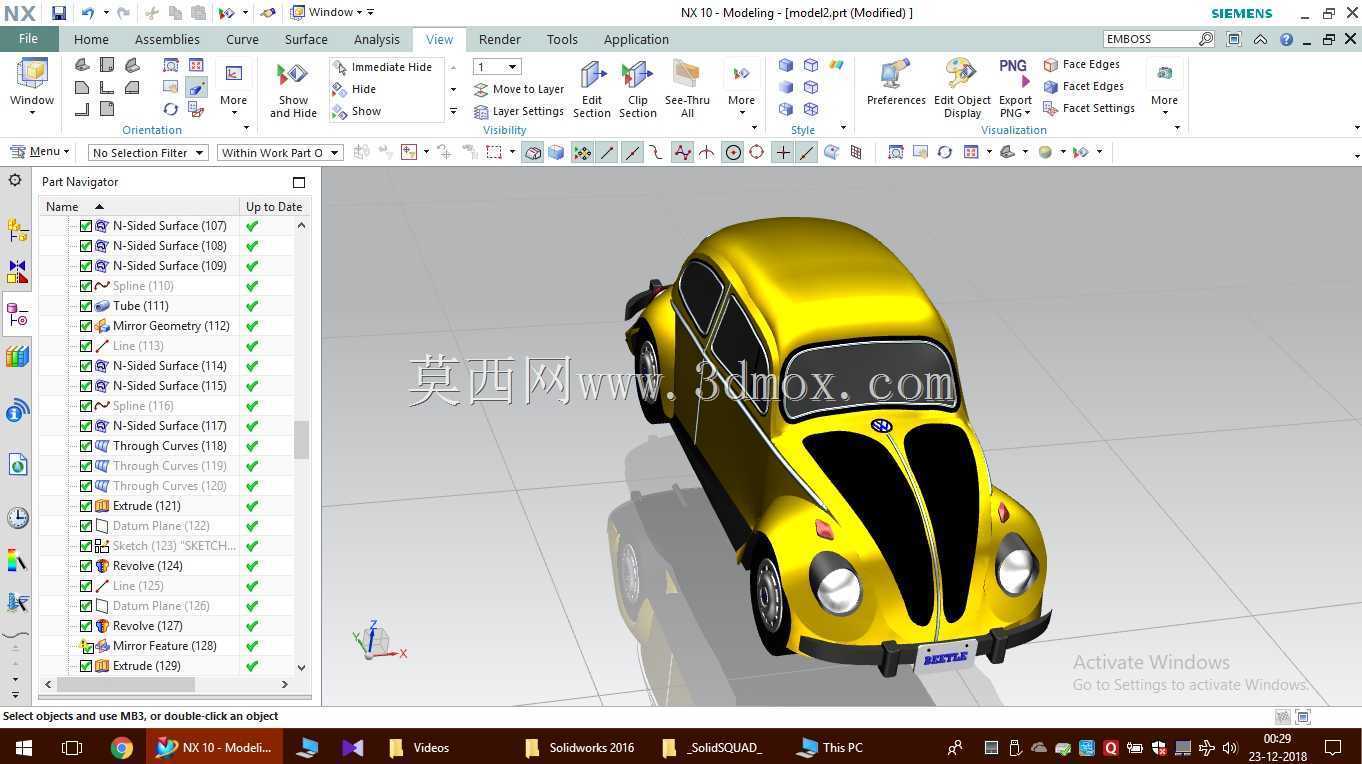Toggle the Mirror Geometry (112) checkbox
The image size is (1362, 764).
[x=86, y=326]
